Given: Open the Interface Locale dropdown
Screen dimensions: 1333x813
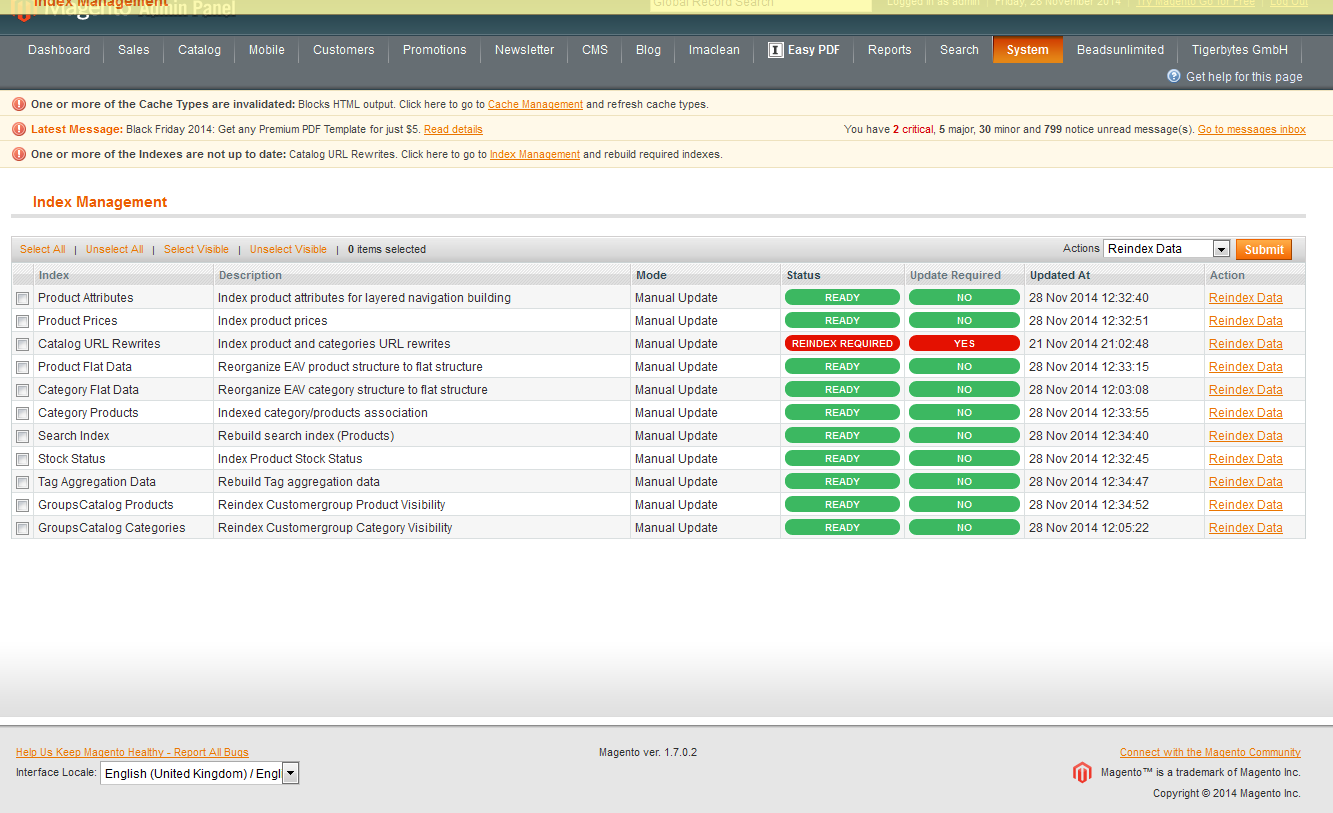Looking at the screenshot, I should [200, 773].
